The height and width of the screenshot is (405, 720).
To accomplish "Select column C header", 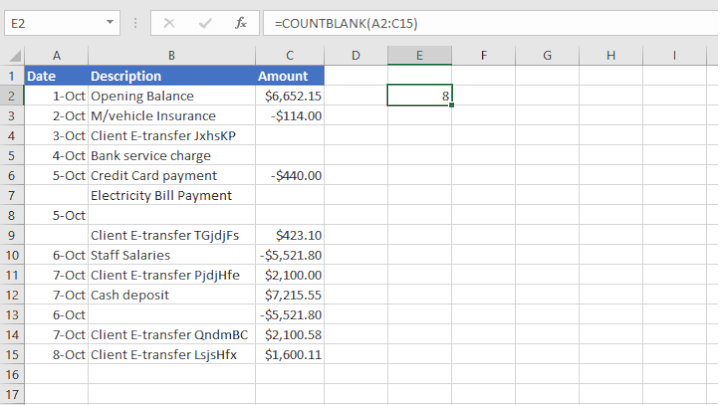I will coord(289,56).
